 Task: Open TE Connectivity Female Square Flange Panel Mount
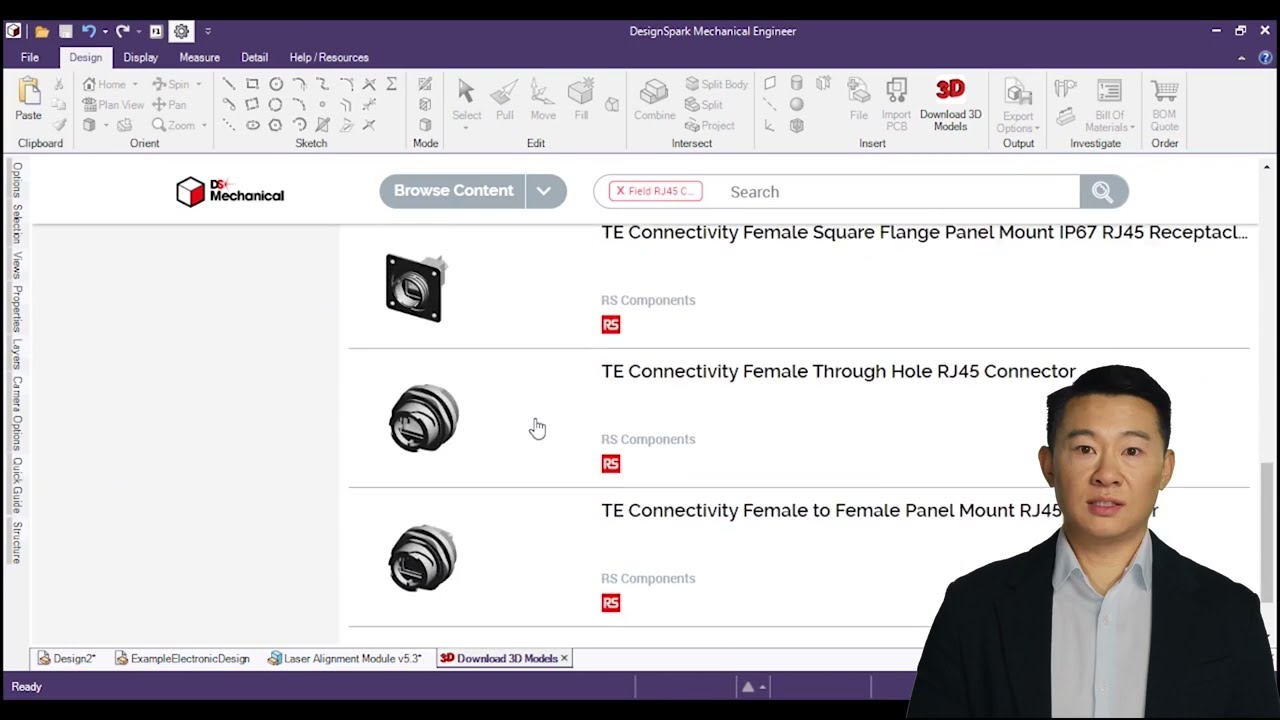point(924,232)
